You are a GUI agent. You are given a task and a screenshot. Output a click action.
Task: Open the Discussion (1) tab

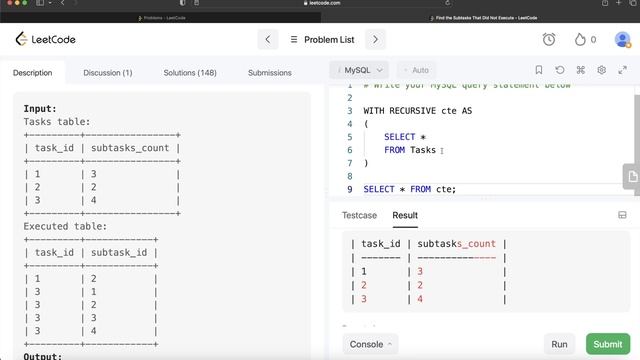[x=108, y=73]
